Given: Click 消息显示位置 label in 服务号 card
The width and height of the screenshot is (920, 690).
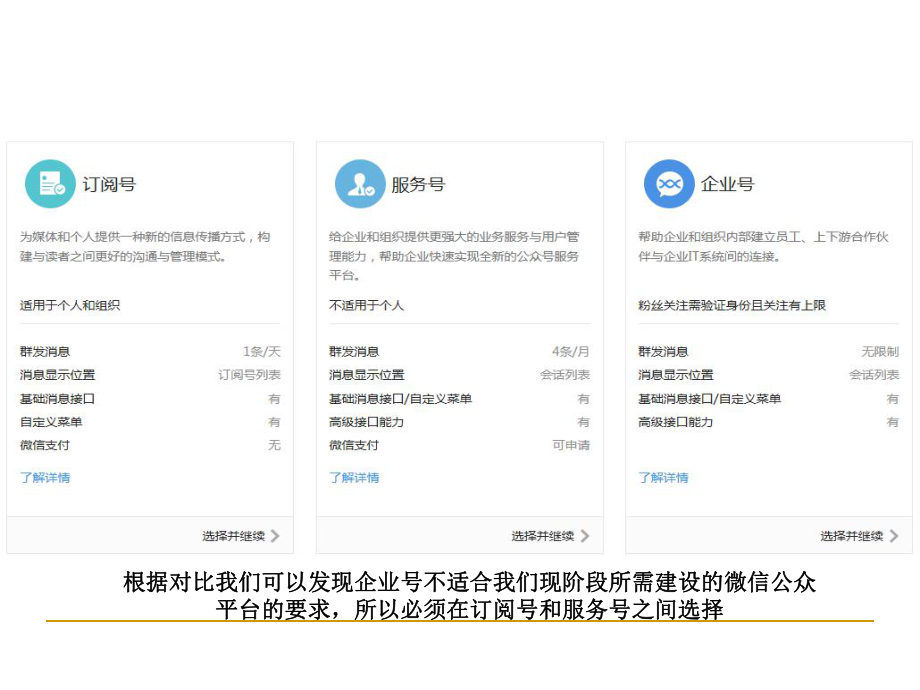Looking at the screenshot, I should click(x=367, y=374).
